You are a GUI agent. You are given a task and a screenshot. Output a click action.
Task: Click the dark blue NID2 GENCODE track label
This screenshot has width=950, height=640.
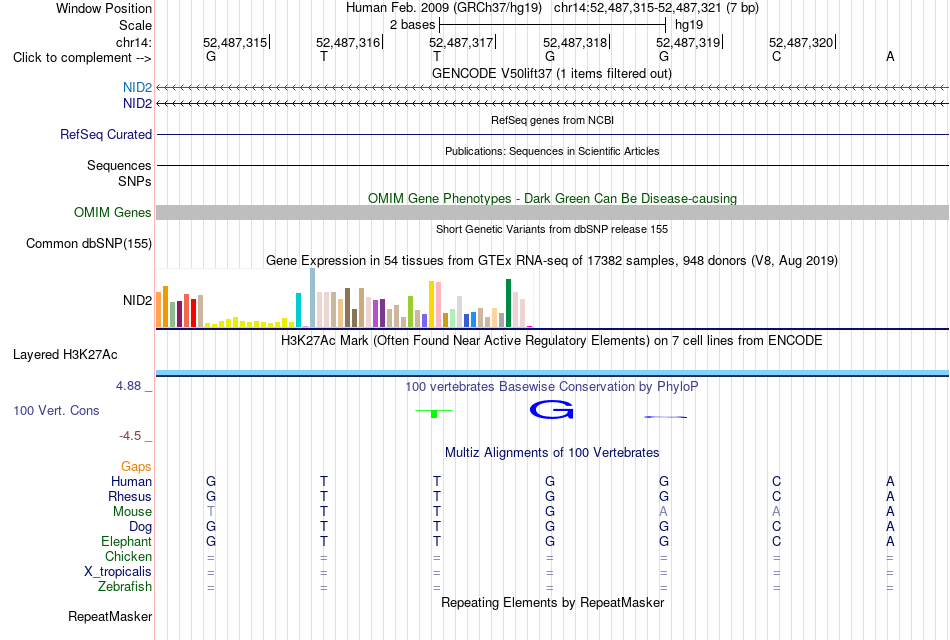point(137,104)
